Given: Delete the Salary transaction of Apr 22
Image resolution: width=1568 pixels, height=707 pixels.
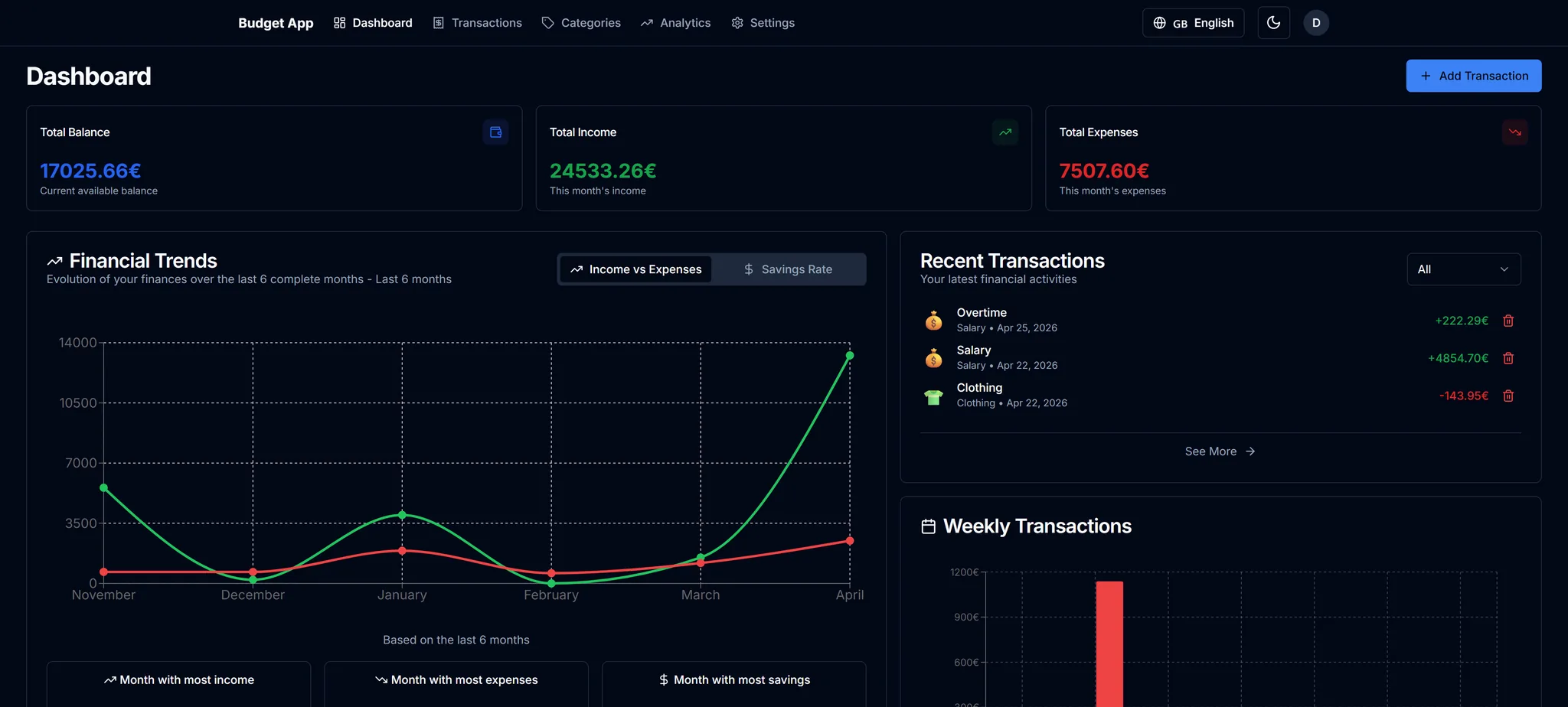Looking at the screenshot, I should point(1508,358).
